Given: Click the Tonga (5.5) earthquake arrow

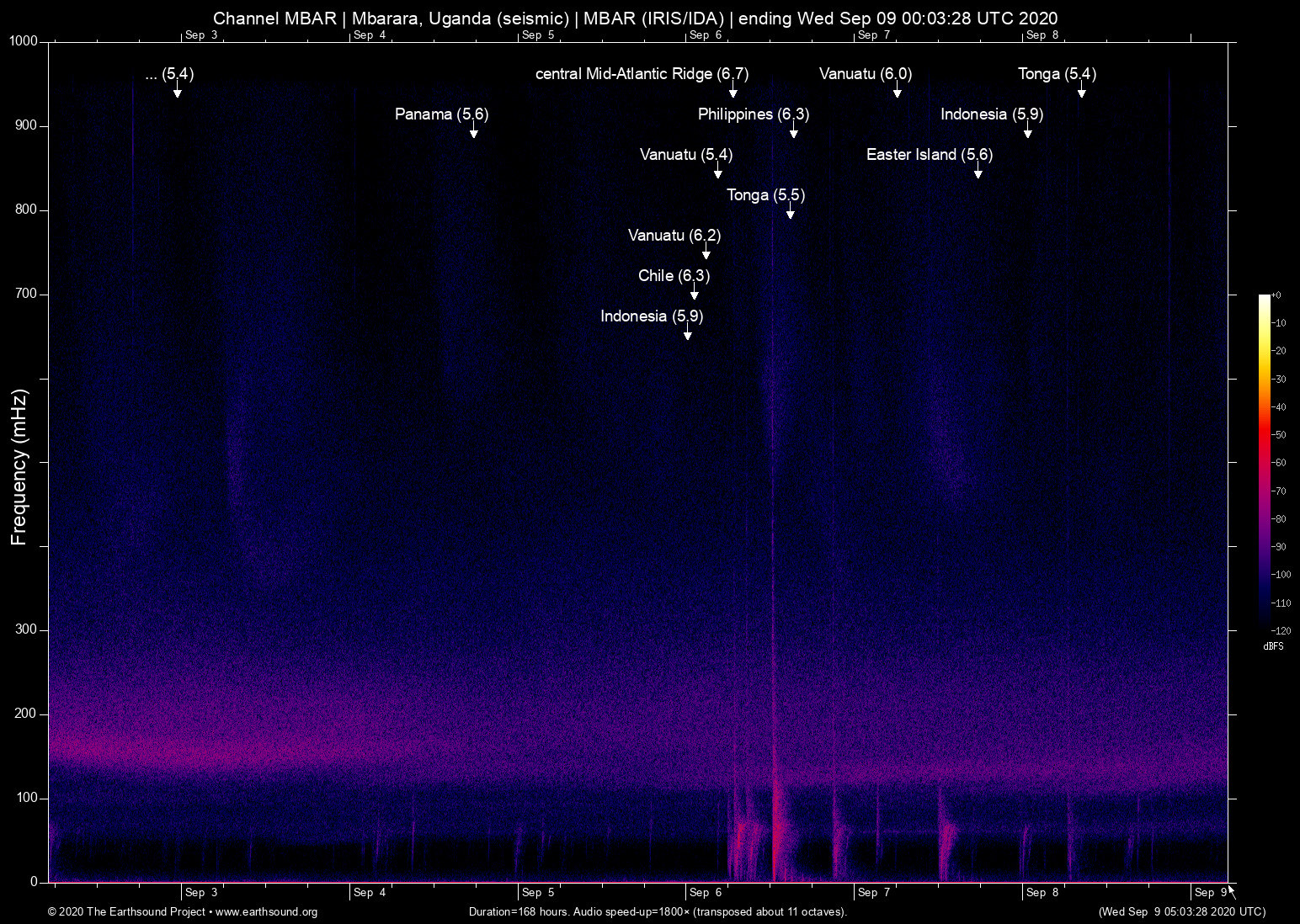Looking at the screenshot, I should click(x=765, y=195).
